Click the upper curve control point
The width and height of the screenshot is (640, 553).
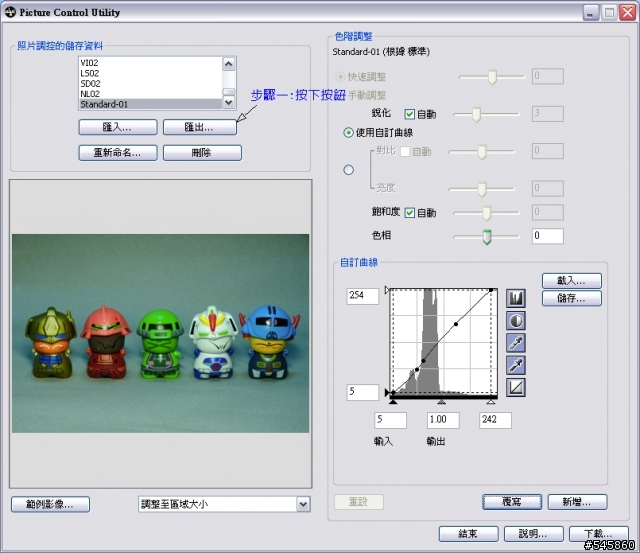[x=456, y=324]
